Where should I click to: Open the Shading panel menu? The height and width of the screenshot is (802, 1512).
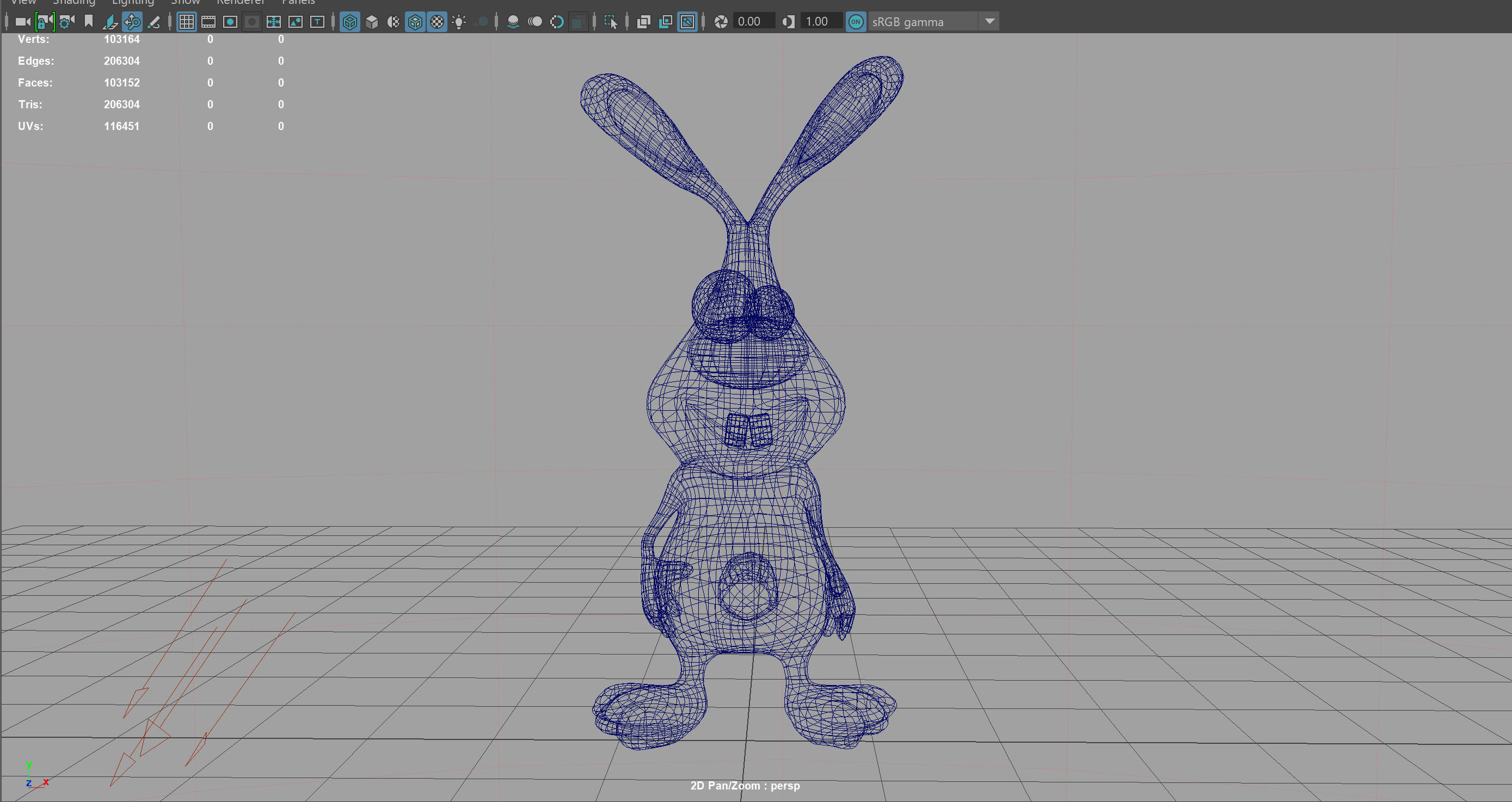click(x=74, y=2)
